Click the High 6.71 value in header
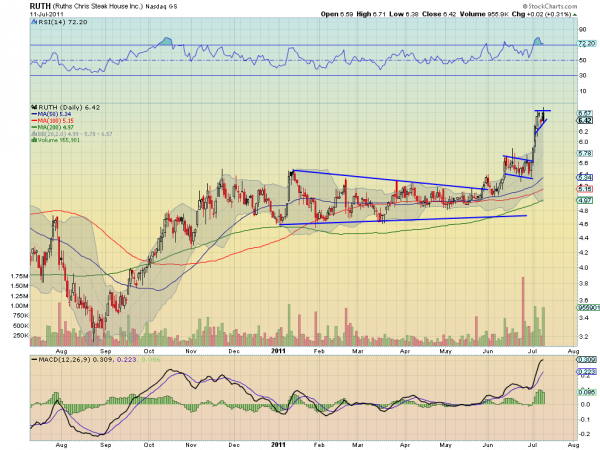The width and height of the screenshot is (600, 450). point(371,14)
